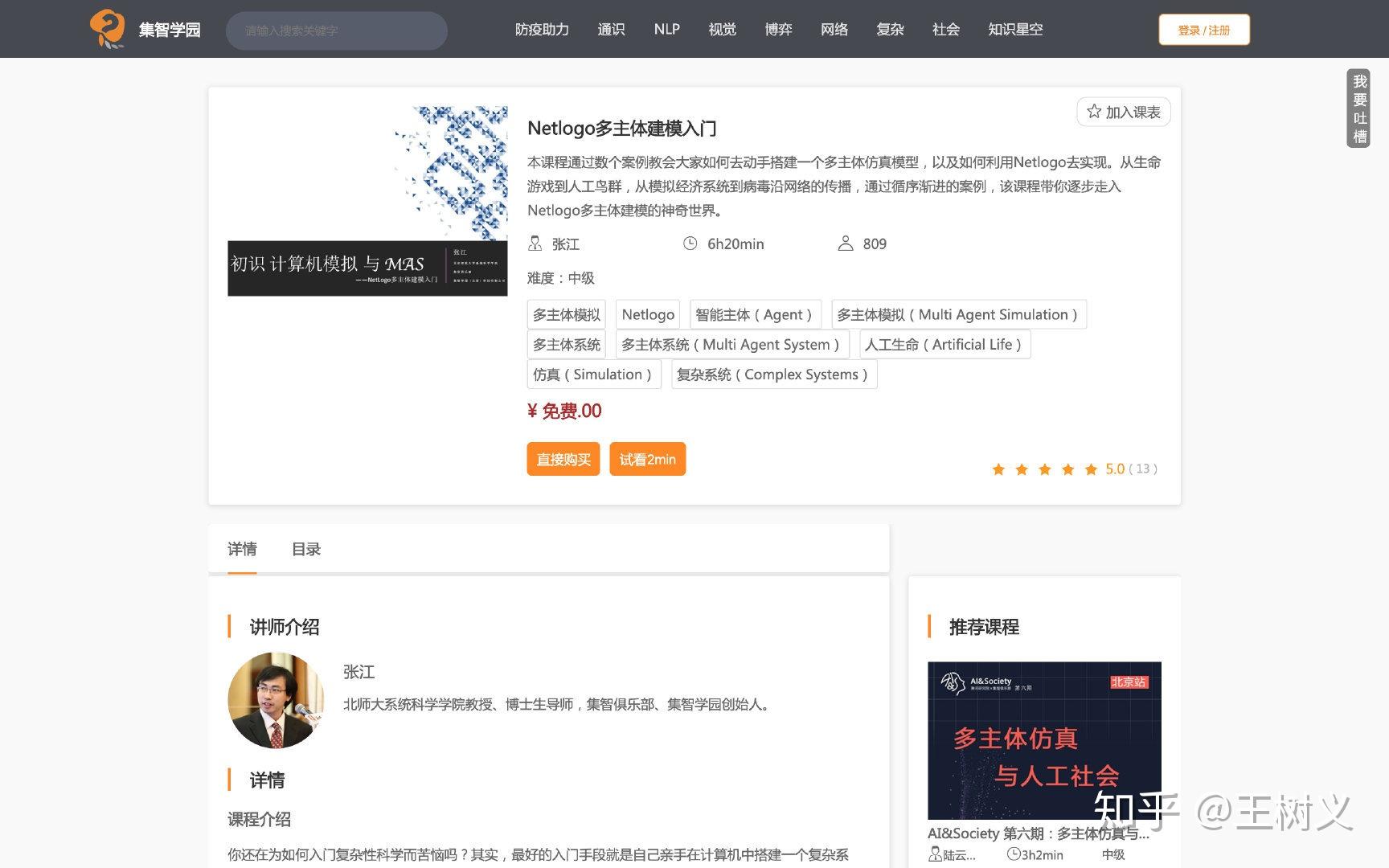
Task: Click the 直接购买 purchase button
Action: (x=563, y=459)
